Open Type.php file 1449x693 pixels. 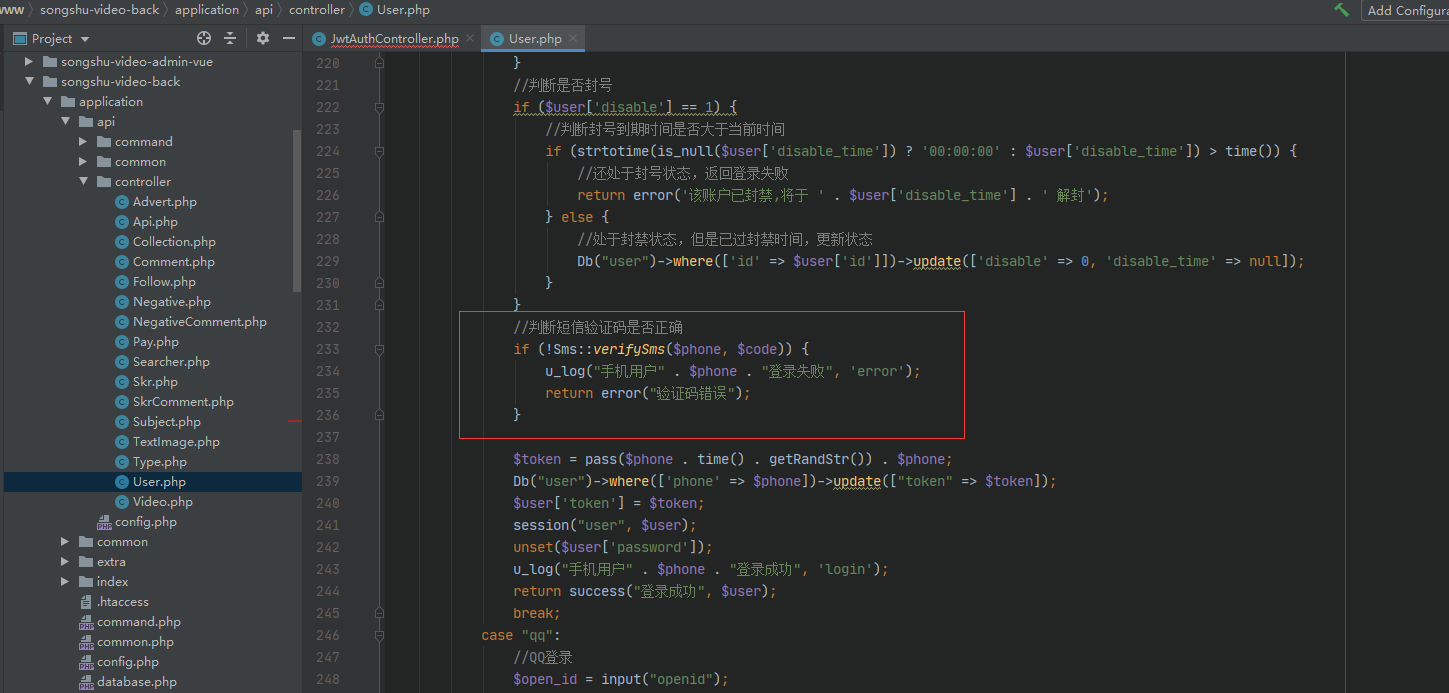pyautogui.click(x=159, y=462)
